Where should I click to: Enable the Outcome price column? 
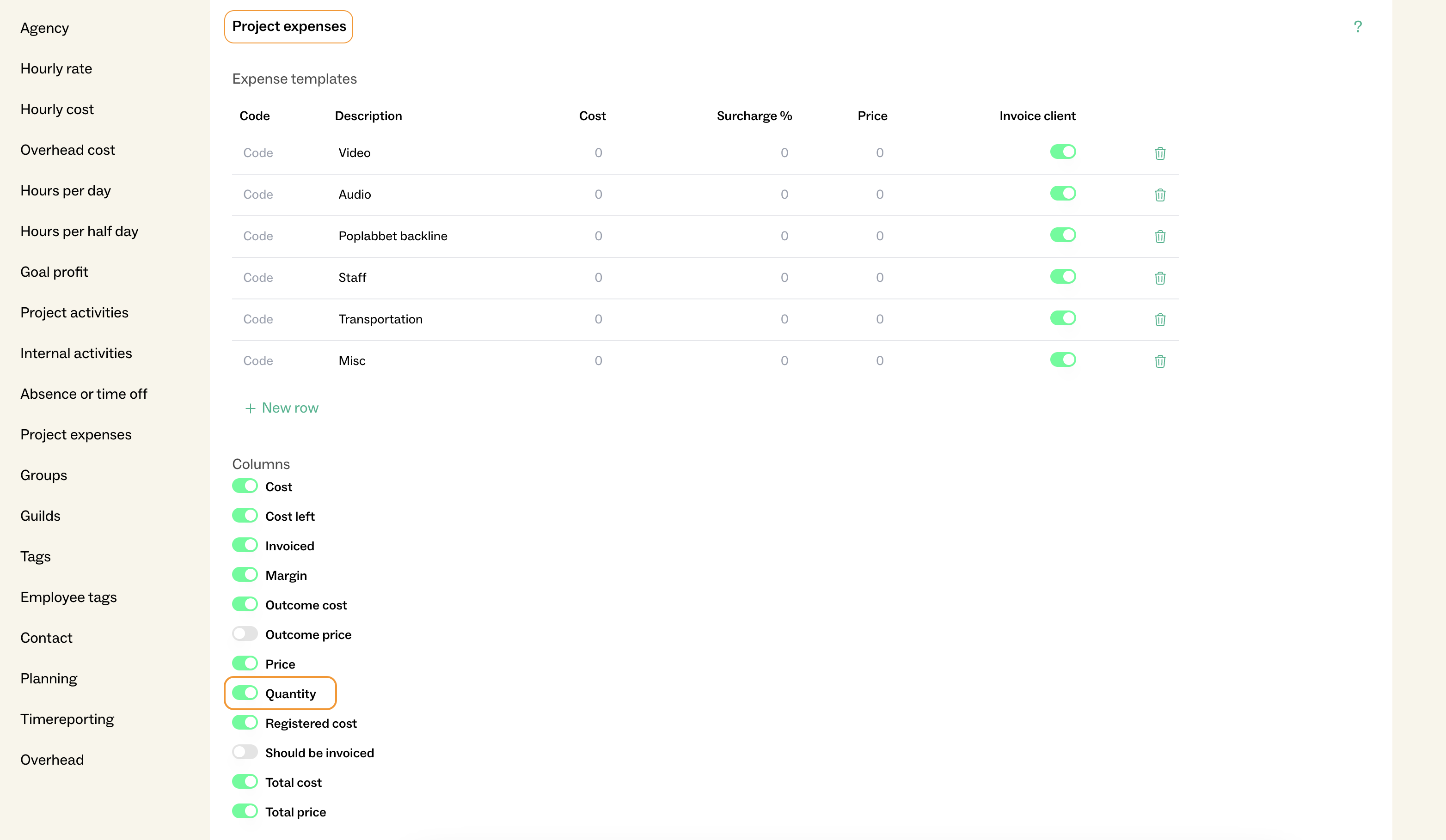coord(245,633)
